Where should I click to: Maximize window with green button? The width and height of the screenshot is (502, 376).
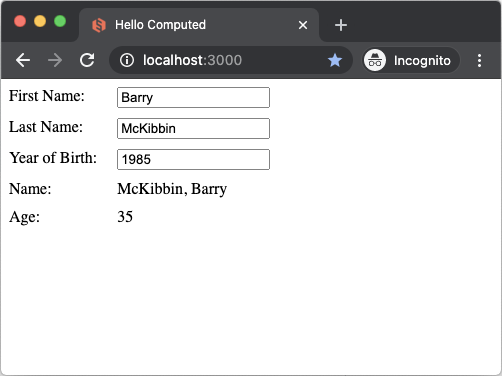tap(60, 21)
